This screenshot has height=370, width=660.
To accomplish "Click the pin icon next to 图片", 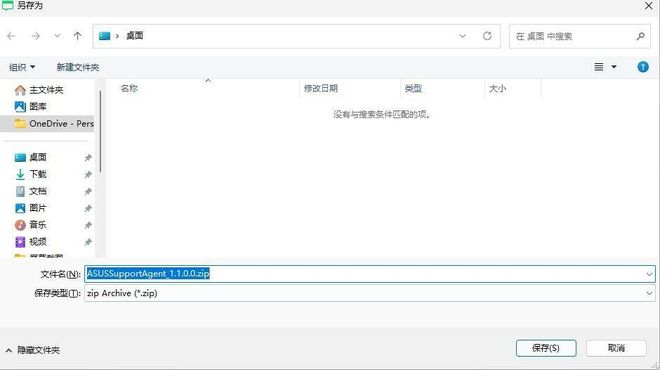I will pyautogui.click(x=88, y=208).
